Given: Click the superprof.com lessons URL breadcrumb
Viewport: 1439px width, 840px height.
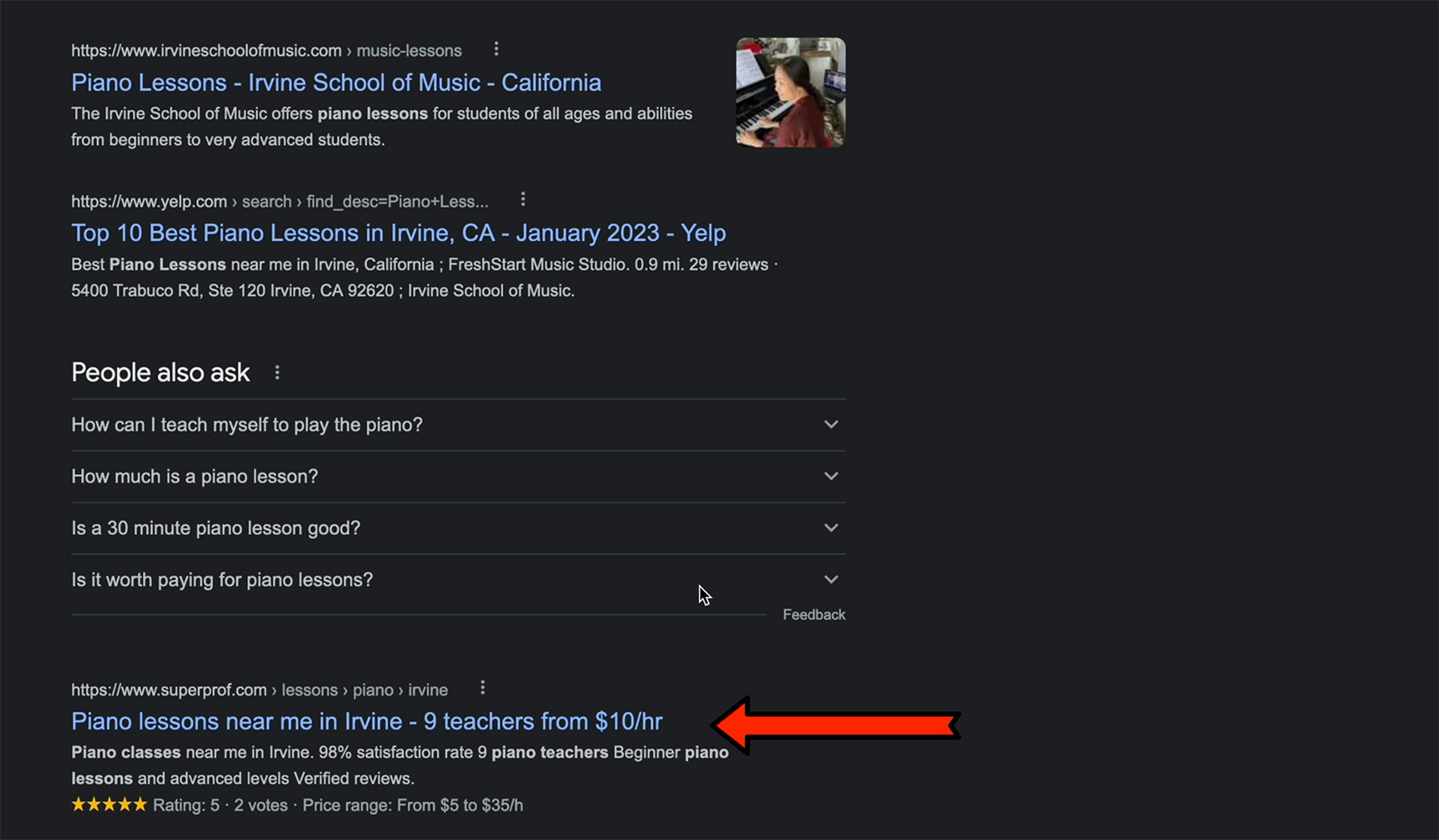Looking at the screenshot, I should (259, 690).
